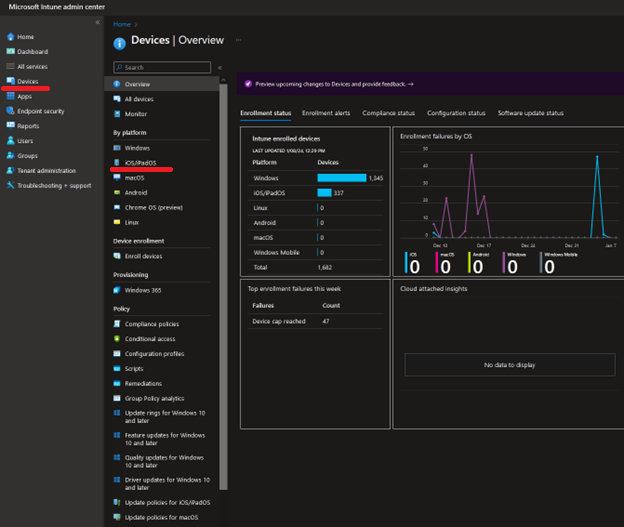624x527 pixels.
Task: Click Devices overview page info icon
Action: pos(119,43)
